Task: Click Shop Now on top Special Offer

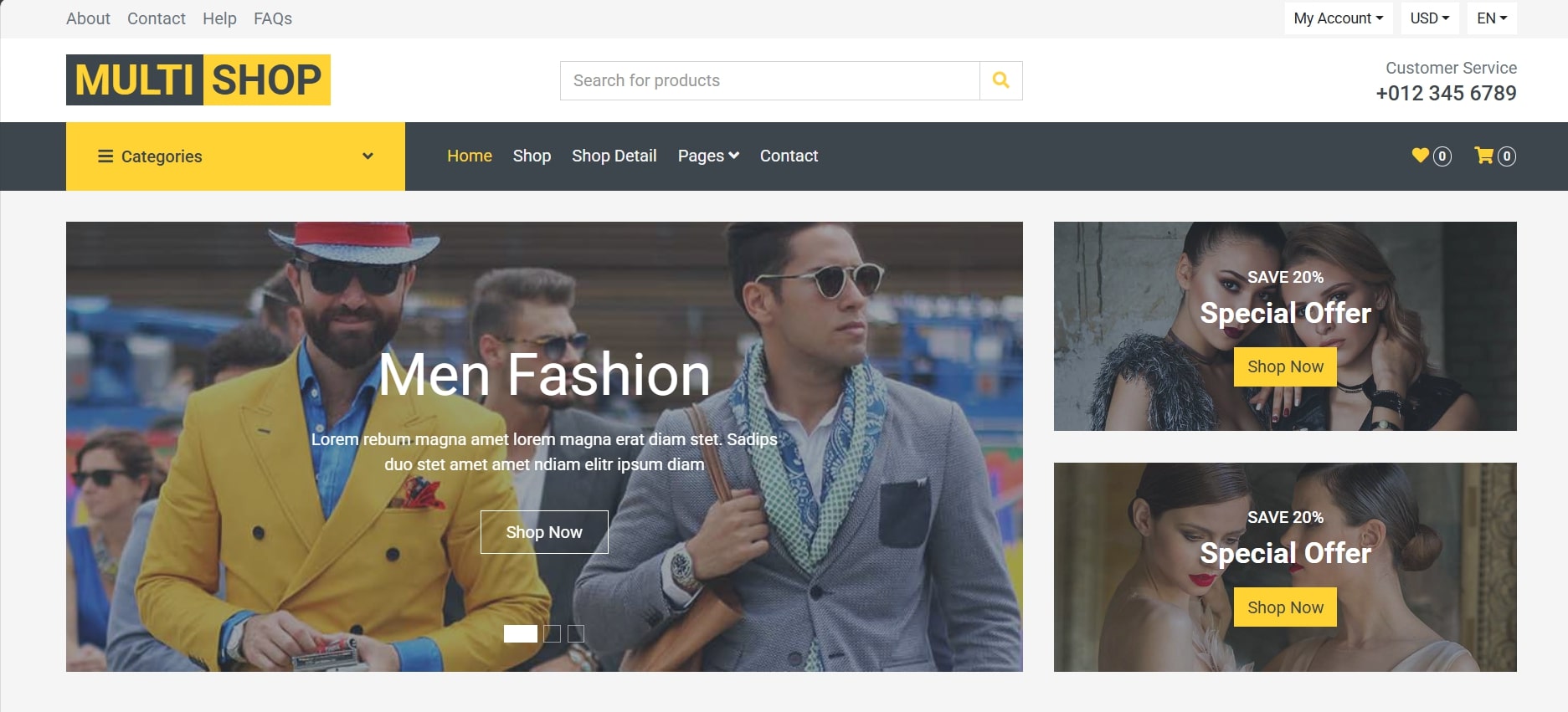Action: (1285, 366)
